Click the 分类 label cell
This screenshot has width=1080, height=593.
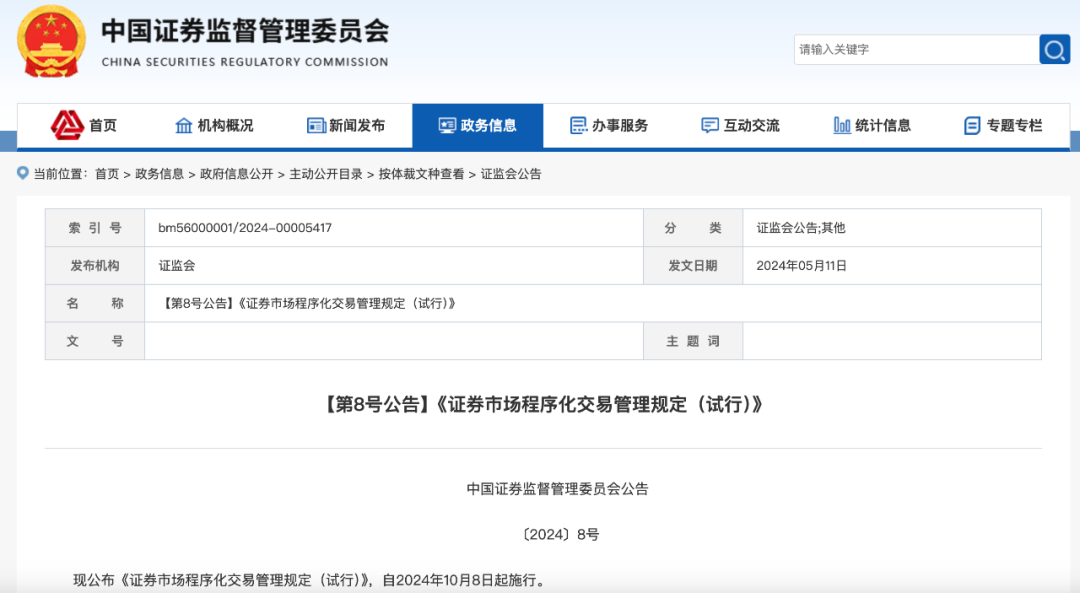click(x=693, y=228)
